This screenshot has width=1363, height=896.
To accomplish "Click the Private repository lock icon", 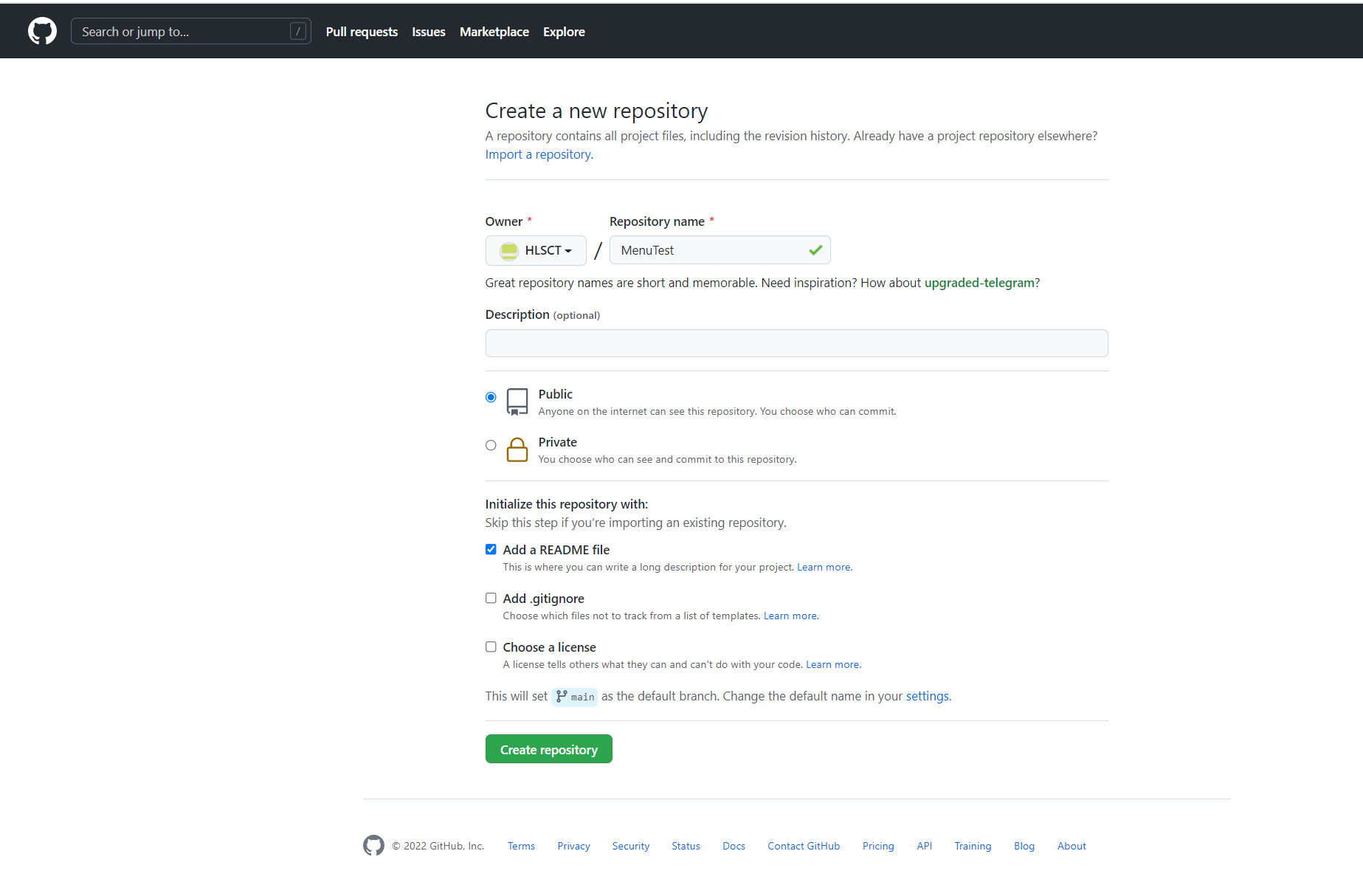I will pos(517,449).
